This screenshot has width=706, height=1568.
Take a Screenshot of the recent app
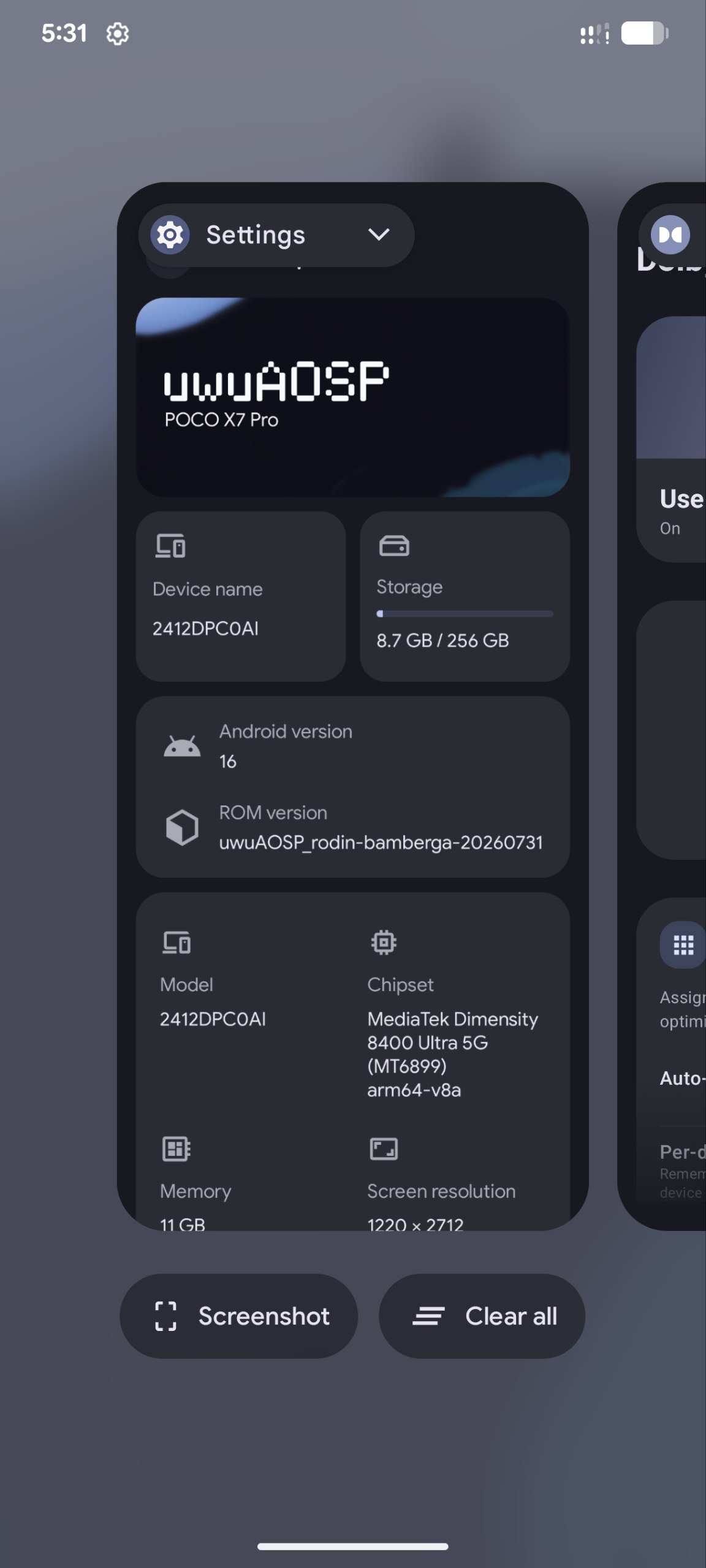coord(238,1316)
